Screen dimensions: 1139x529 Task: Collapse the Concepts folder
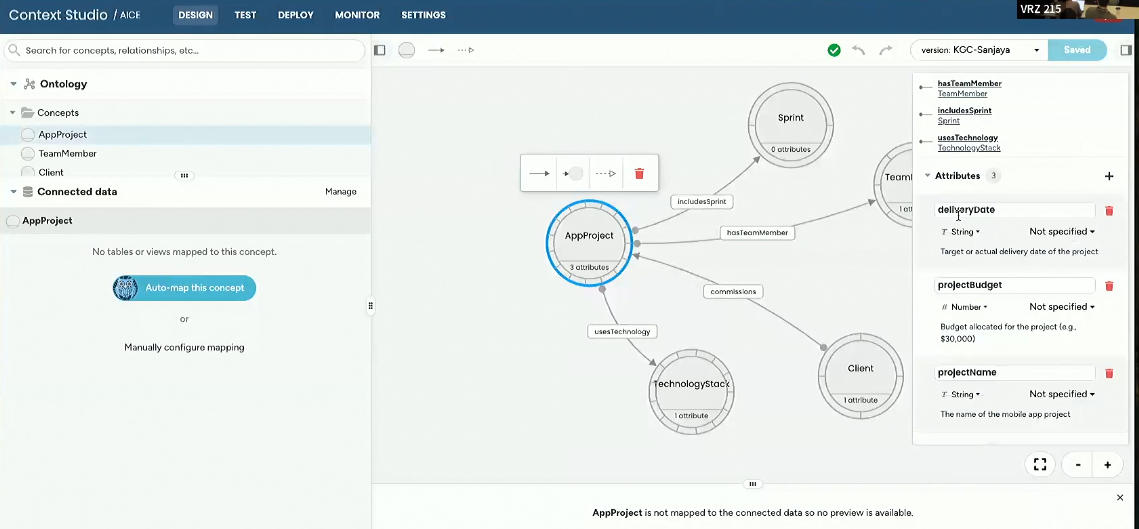tap(12, 113)
